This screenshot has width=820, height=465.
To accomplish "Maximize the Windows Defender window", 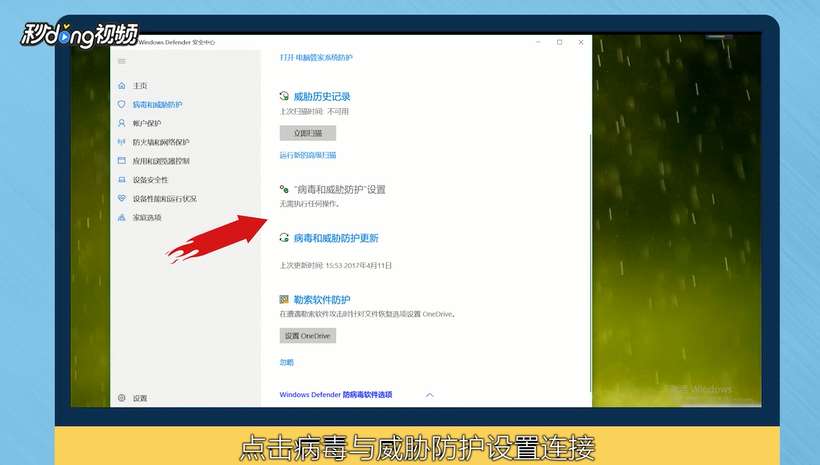I will [560, 42].
